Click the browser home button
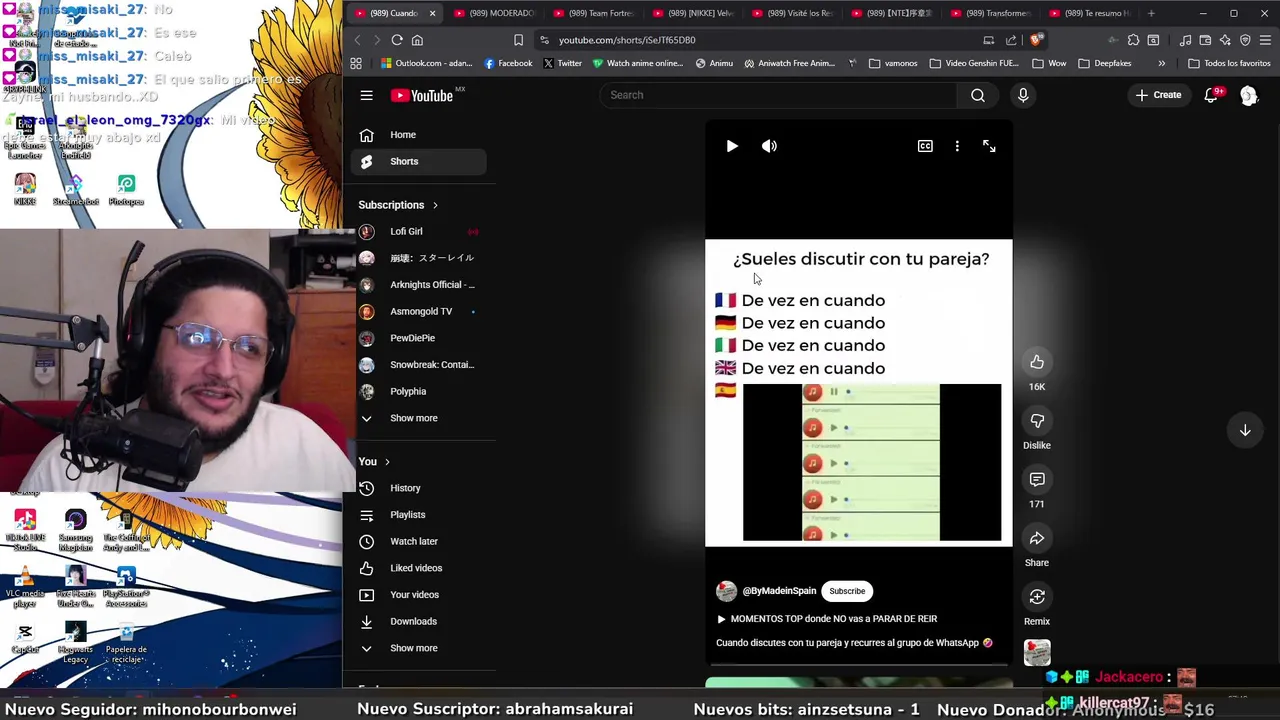 tap(417, 40)
